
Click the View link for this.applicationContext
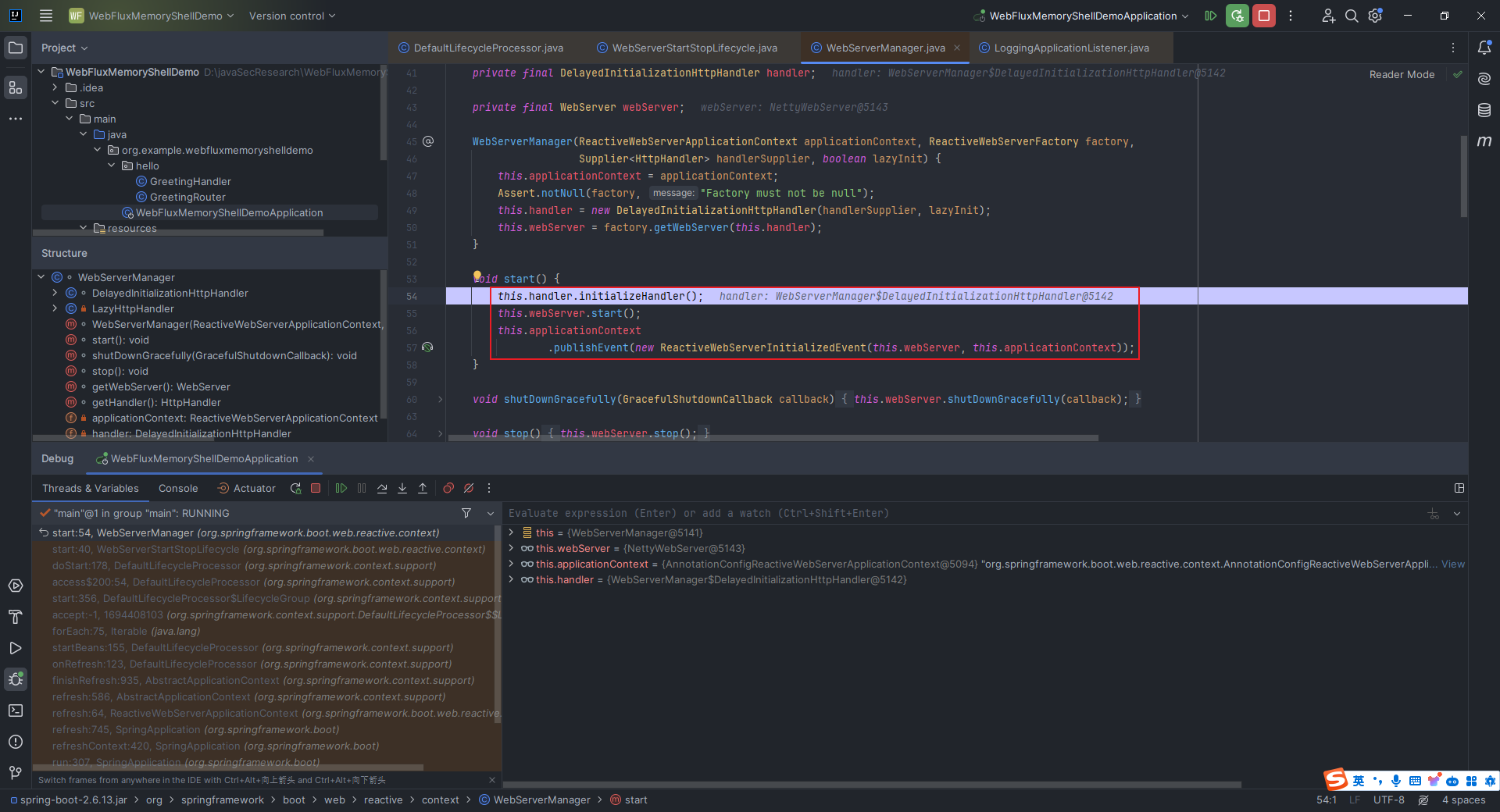tap(1453, 564)
